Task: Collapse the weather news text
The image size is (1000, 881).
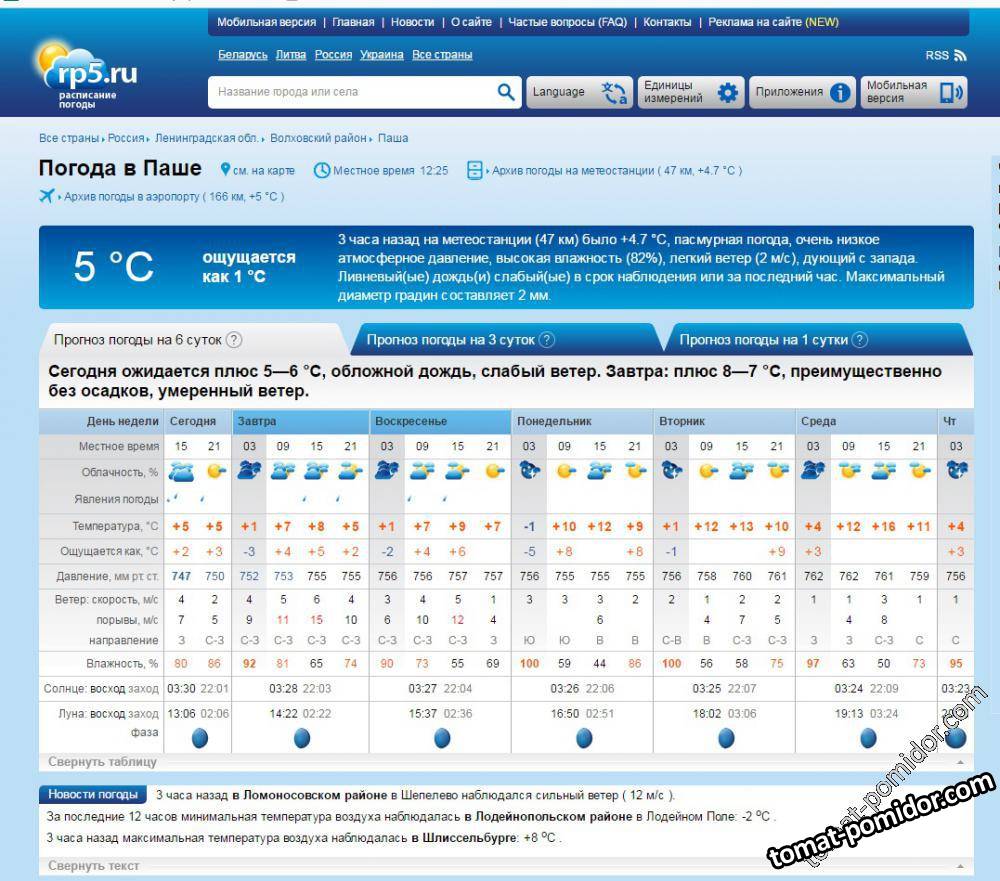Action: click(94, 865)
